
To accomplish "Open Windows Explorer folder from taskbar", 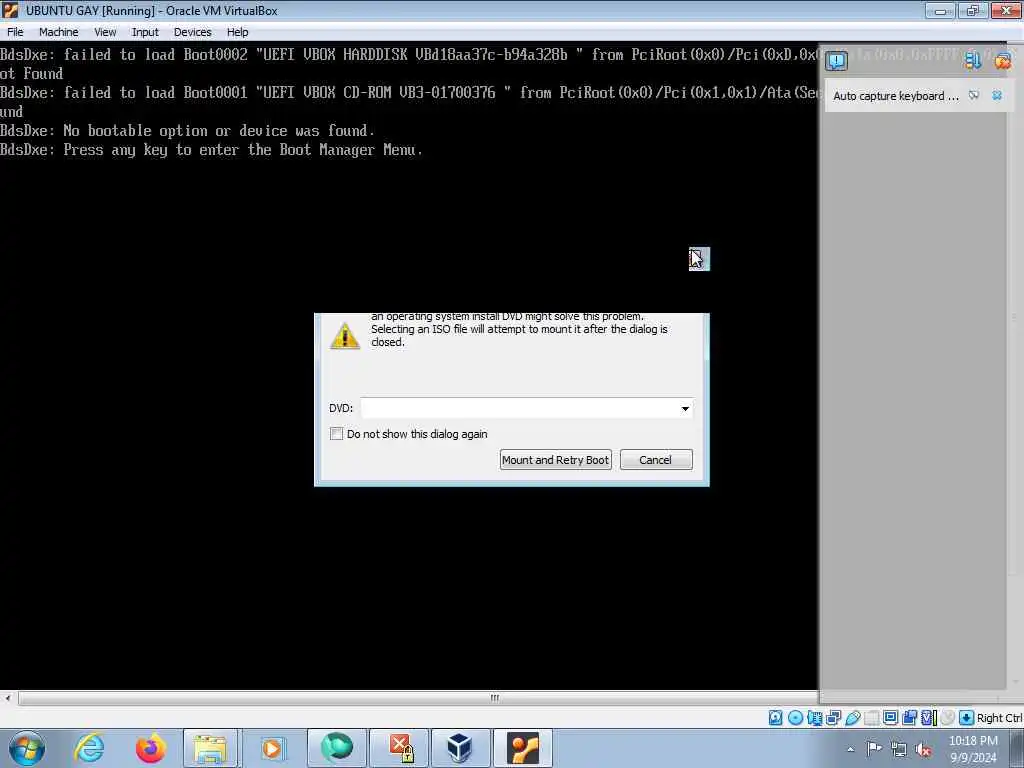I will tap(210, 748).
